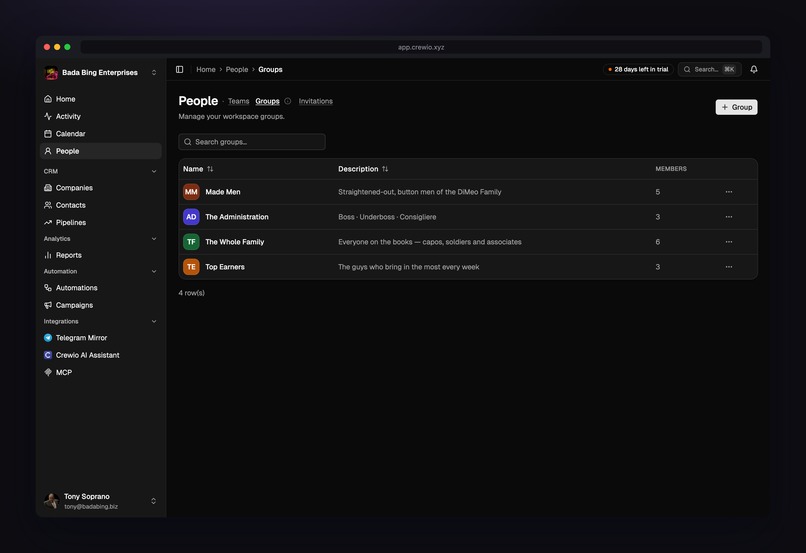Viewport: 806px width, 553px height.
Task: Click the TF avatar for The Whole Family
Action: click(x=191, y=242)
